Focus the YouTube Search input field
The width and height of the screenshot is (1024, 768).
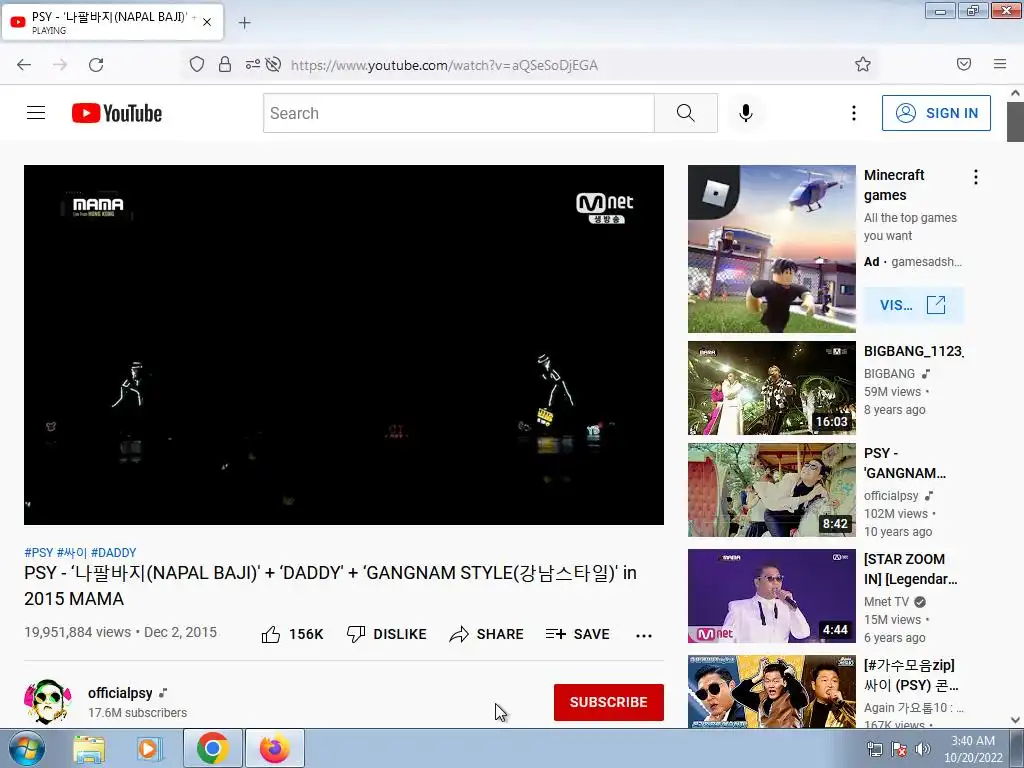pyautogui.click(x=458, y=113)
